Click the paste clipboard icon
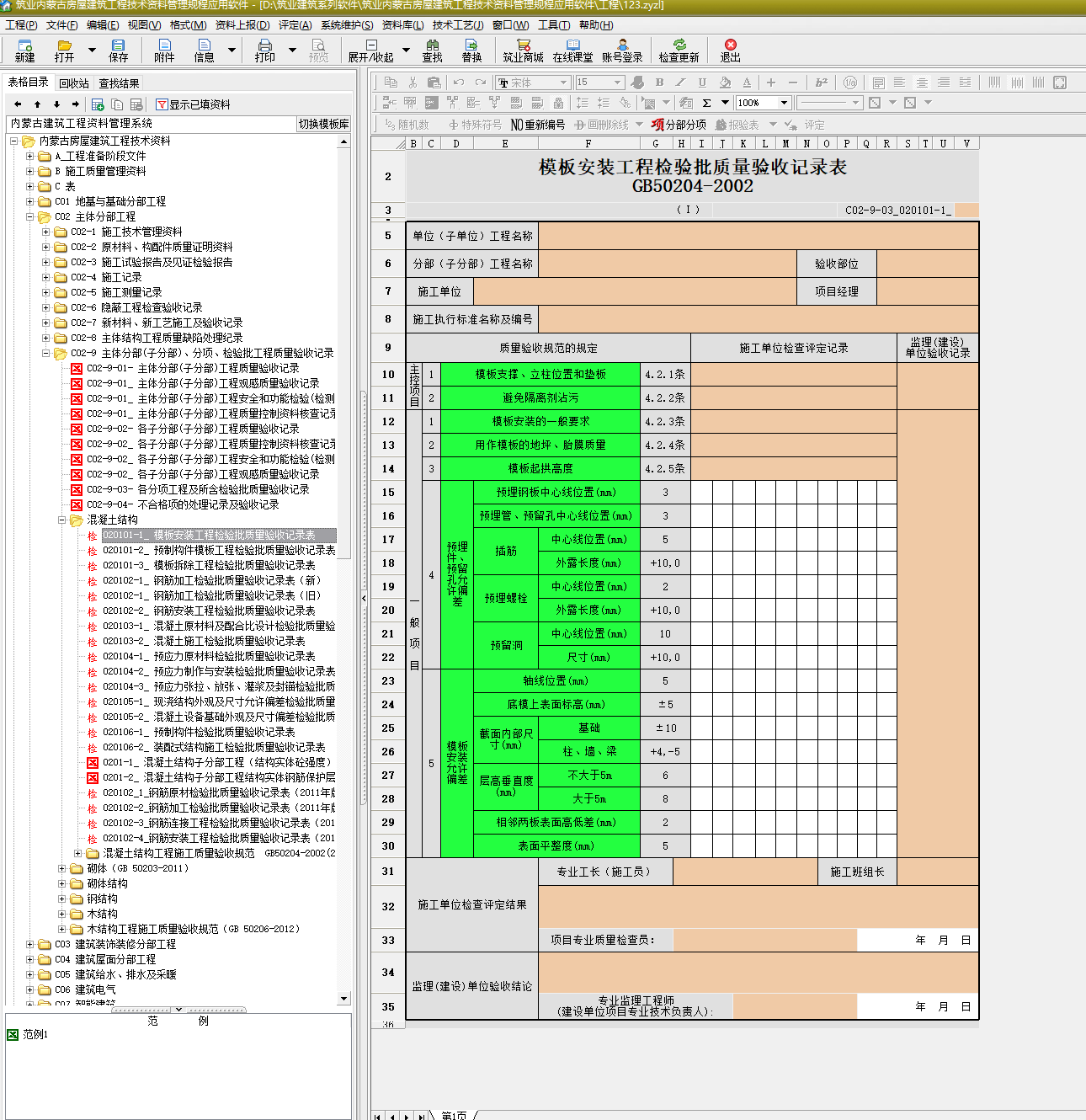Image resolution: width=1086 pixels, height=1120 pixels. (x=434, y=82)
